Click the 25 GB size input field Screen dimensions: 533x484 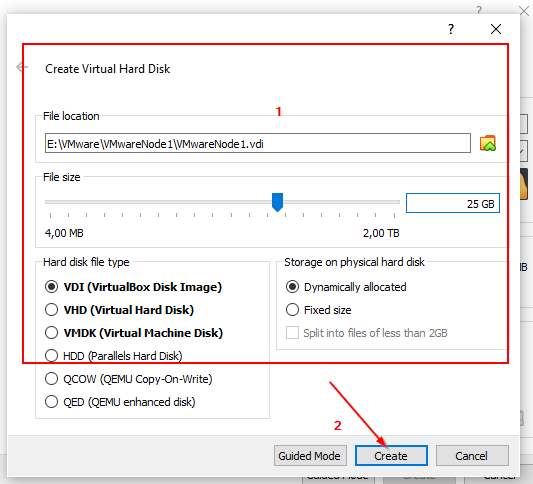coord(453,203)
